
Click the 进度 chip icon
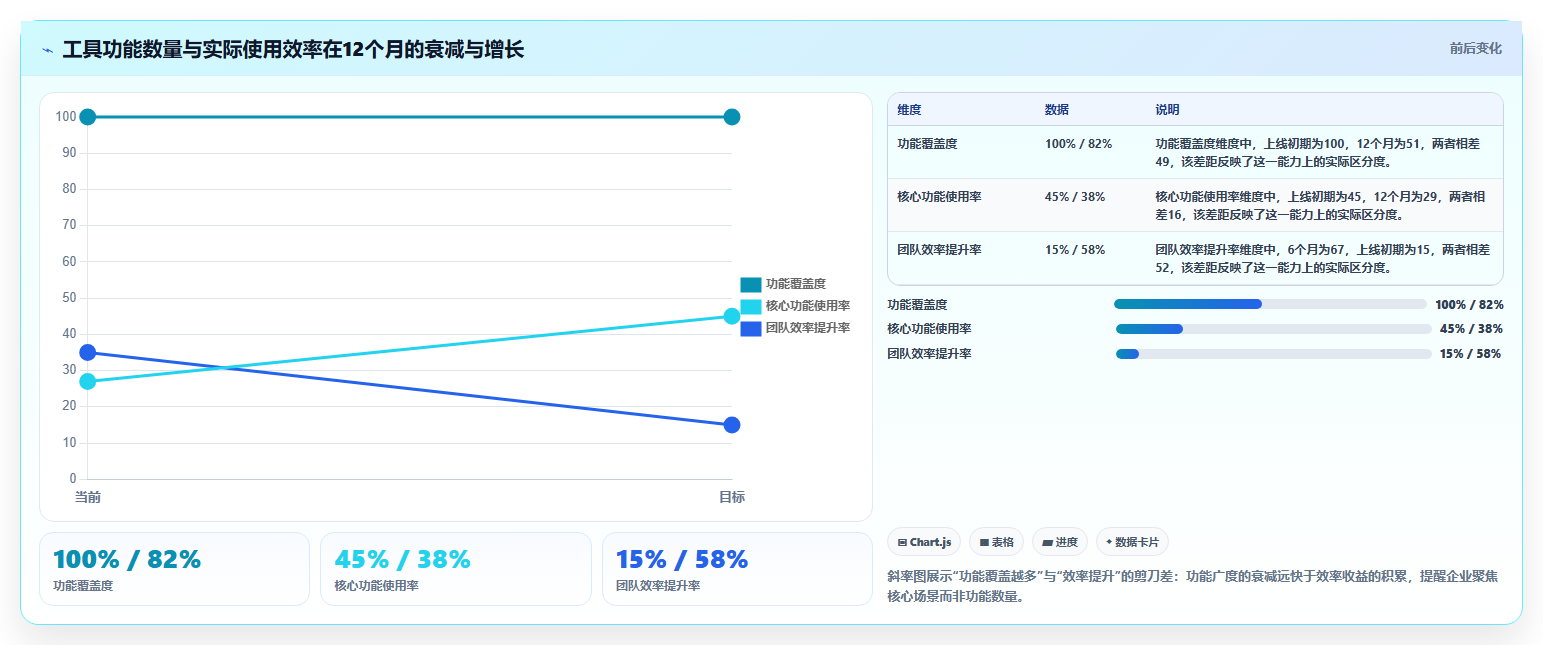pos(1047,542)
